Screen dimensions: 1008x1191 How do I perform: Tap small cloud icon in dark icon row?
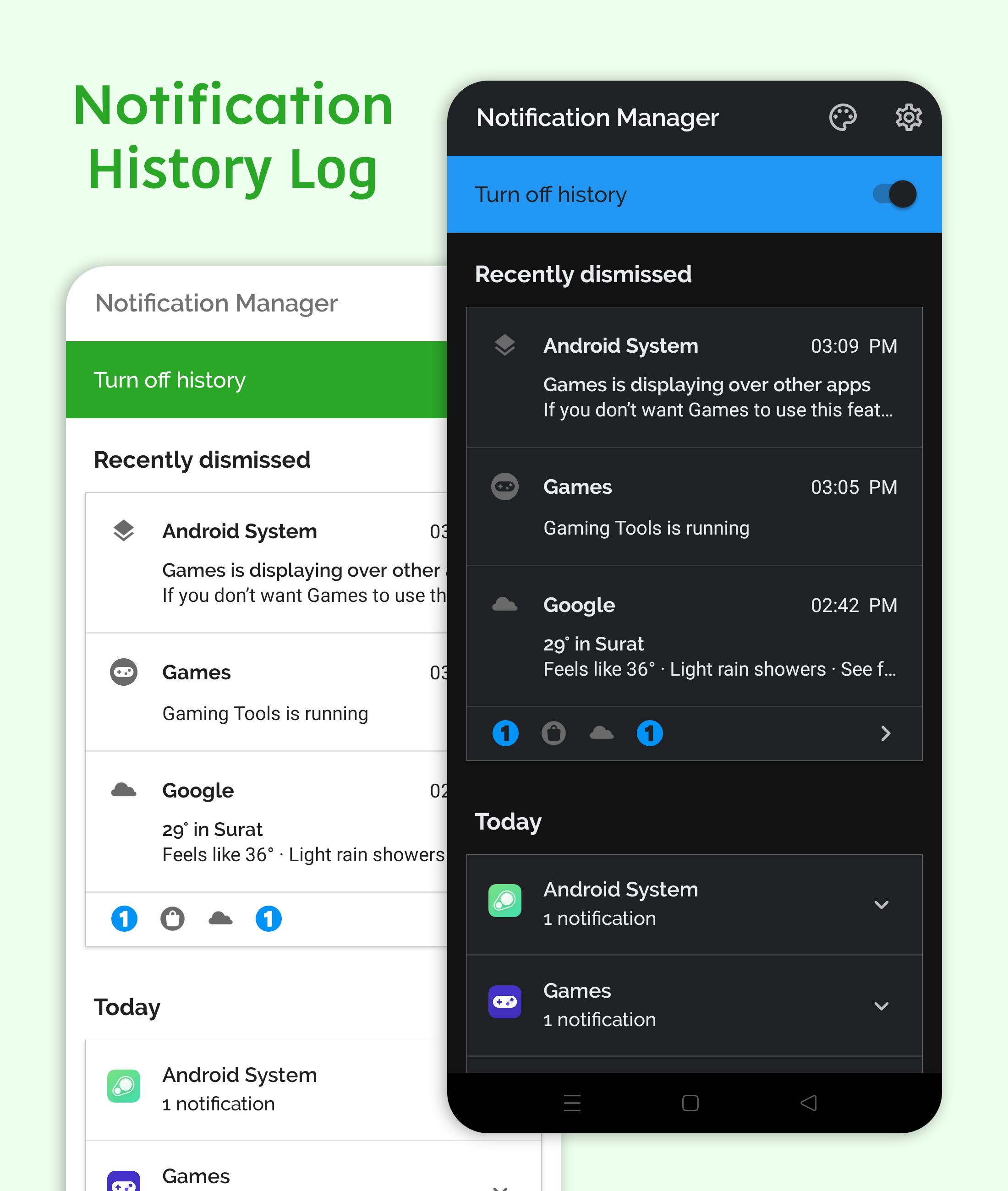click(x=602, y=732)
